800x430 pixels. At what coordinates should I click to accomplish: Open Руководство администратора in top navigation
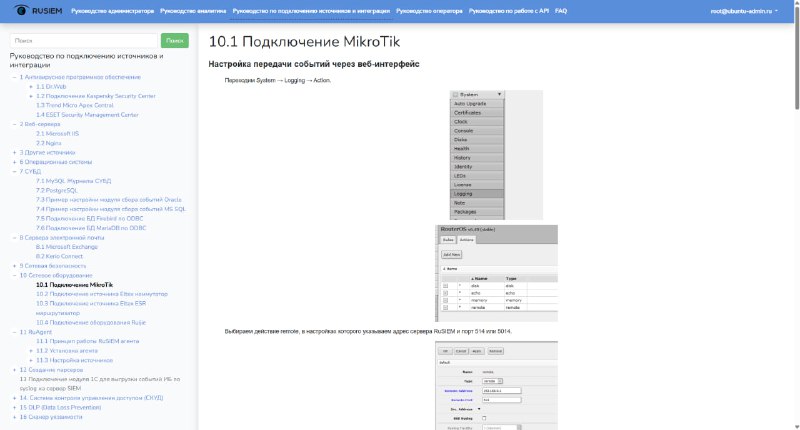pos(112,11)
